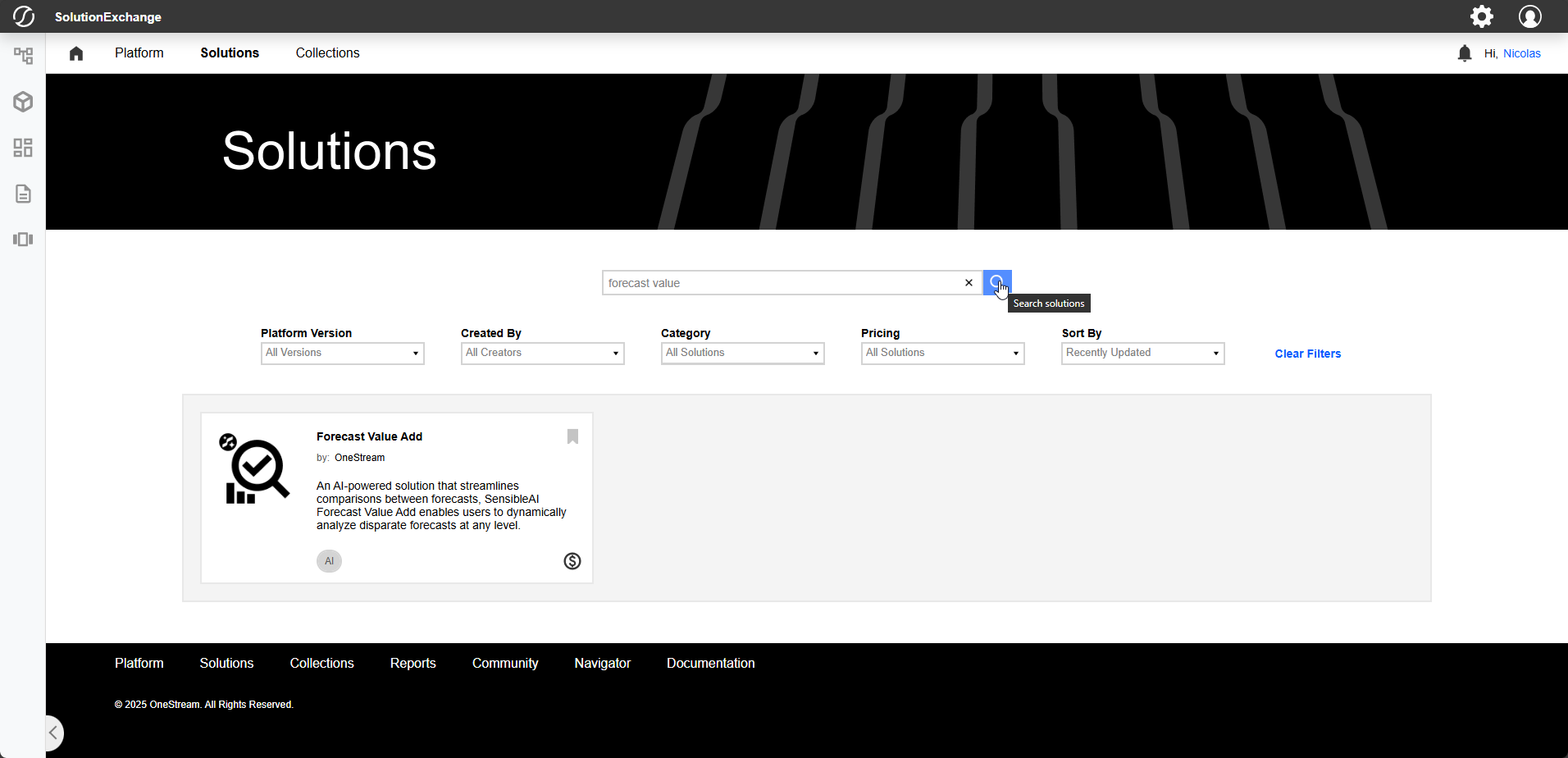Open the carousel icon in left sidebar
Viewport: 1568px width, 758px height.
coord(23,240)
